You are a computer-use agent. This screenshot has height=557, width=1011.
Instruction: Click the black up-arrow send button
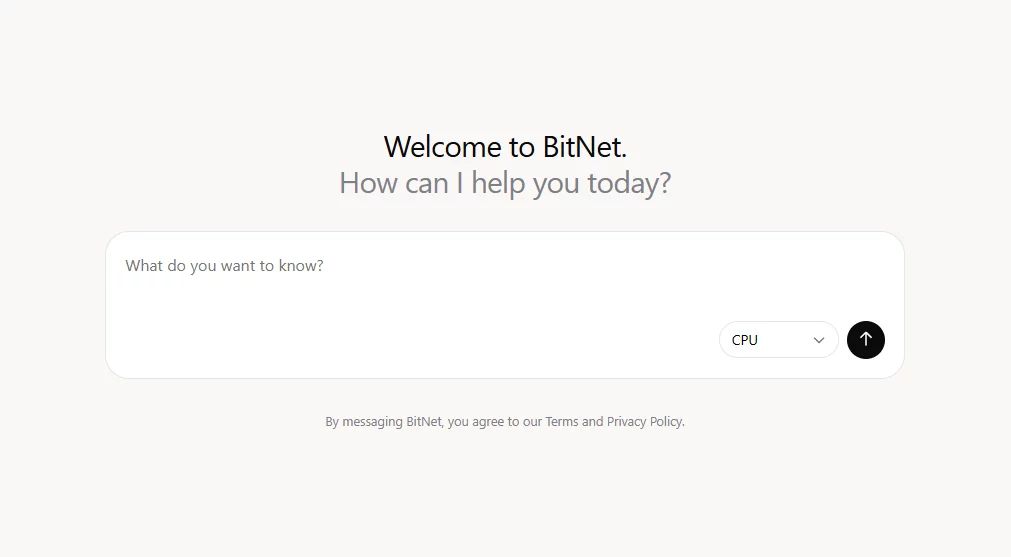coord(865,340)
